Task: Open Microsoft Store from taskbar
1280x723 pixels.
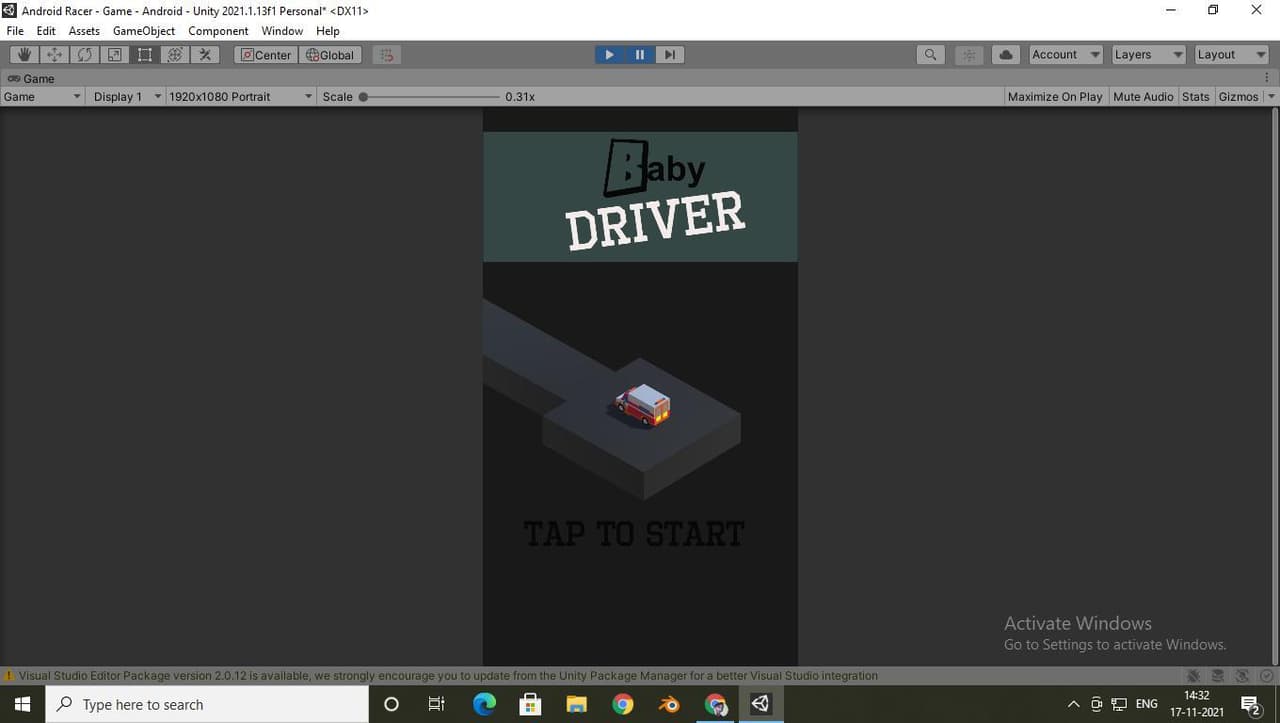Action: click(530, 704)
